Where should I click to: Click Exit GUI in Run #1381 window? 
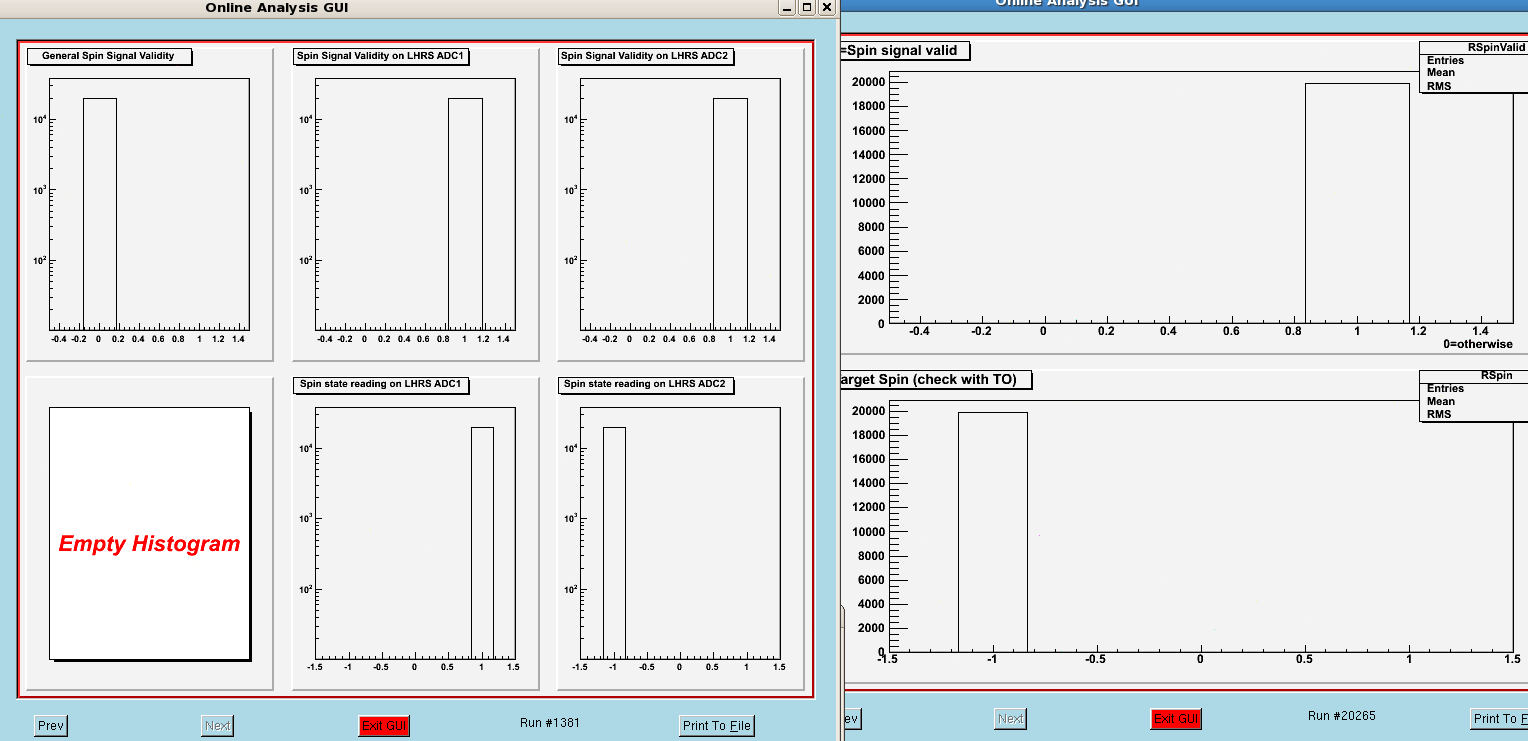click(384, 726)
